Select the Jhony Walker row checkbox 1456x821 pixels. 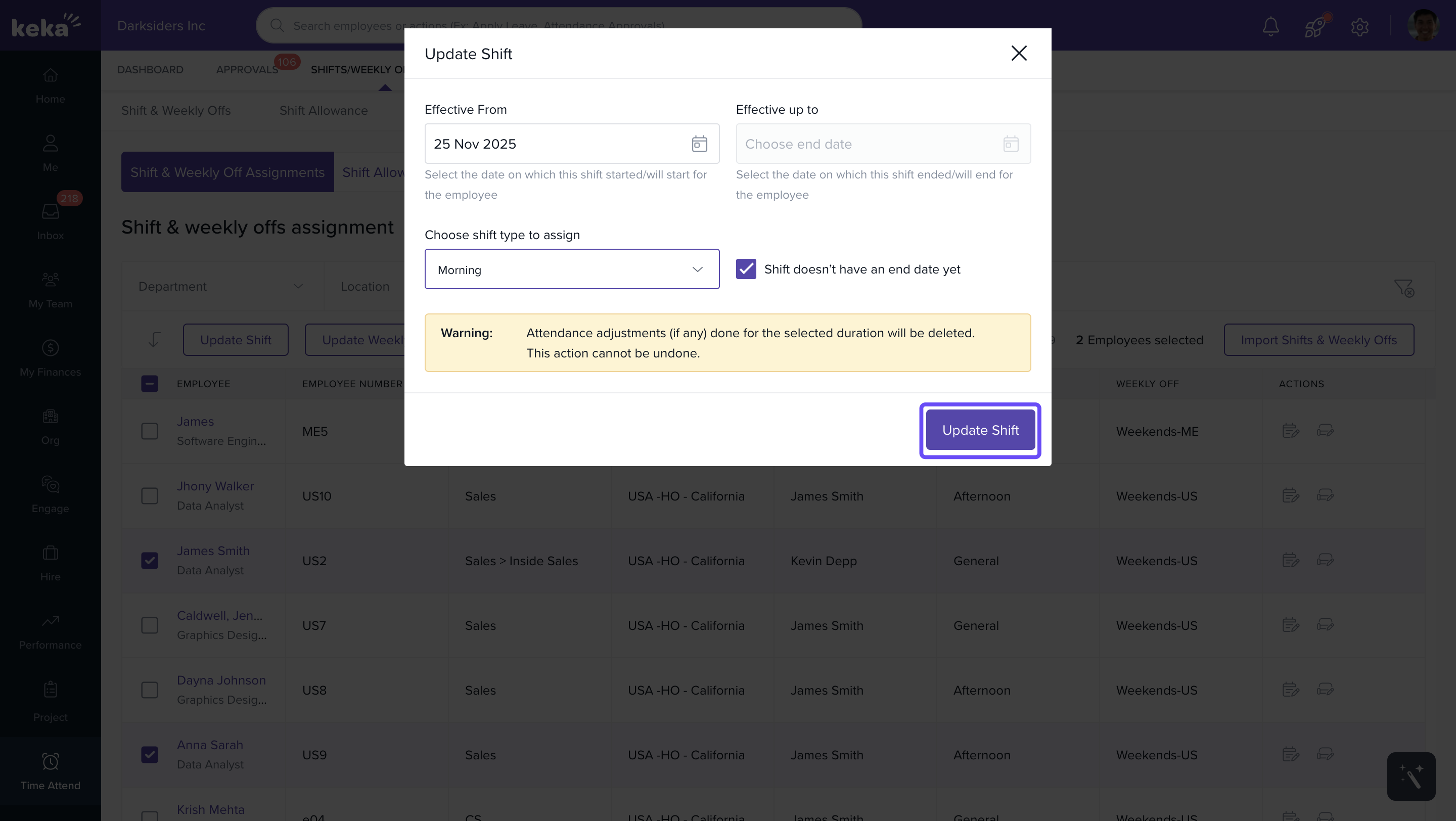150,495
